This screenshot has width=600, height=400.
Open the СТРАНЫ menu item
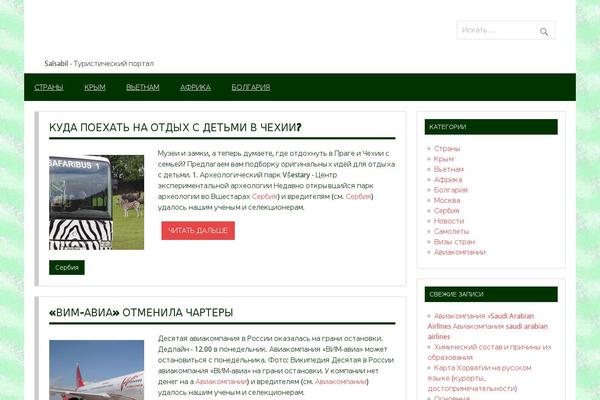[x=49, y=87]
